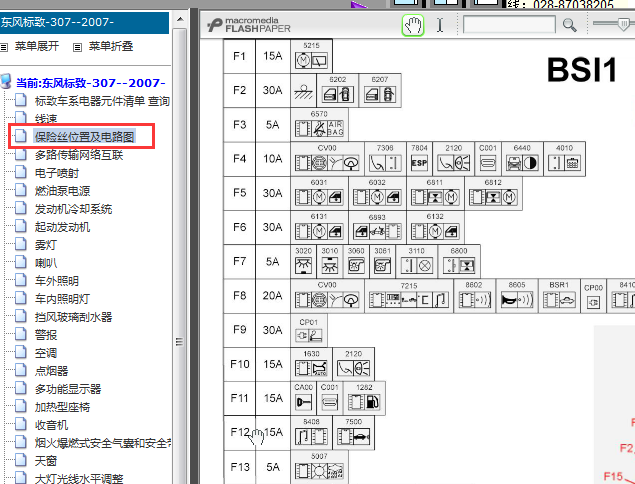Screen dimensions: 635x484
Task: Open 点烟器 tree item
Action: tap(51, 371)
